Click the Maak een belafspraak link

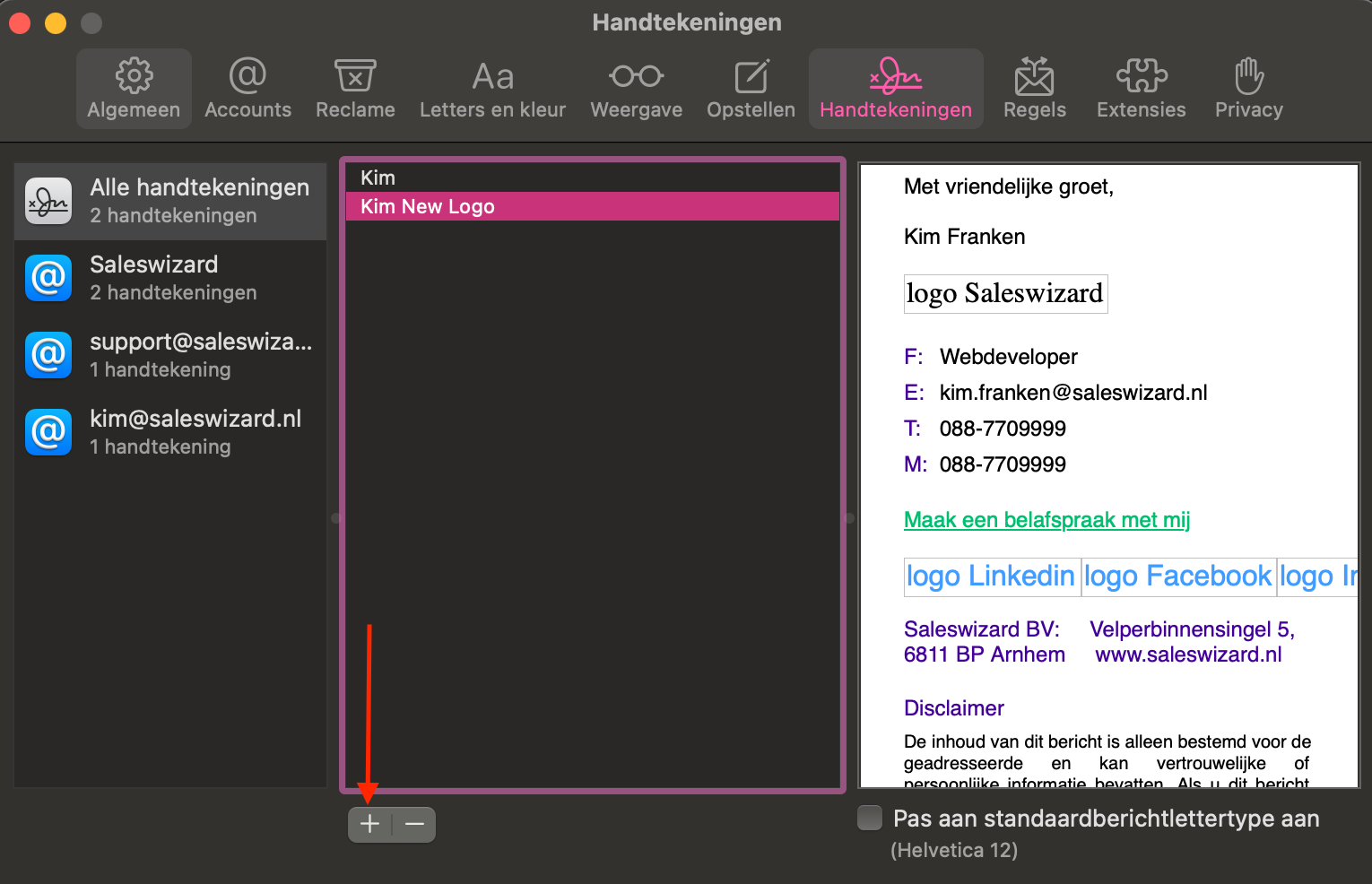(x=1046, y=520)
